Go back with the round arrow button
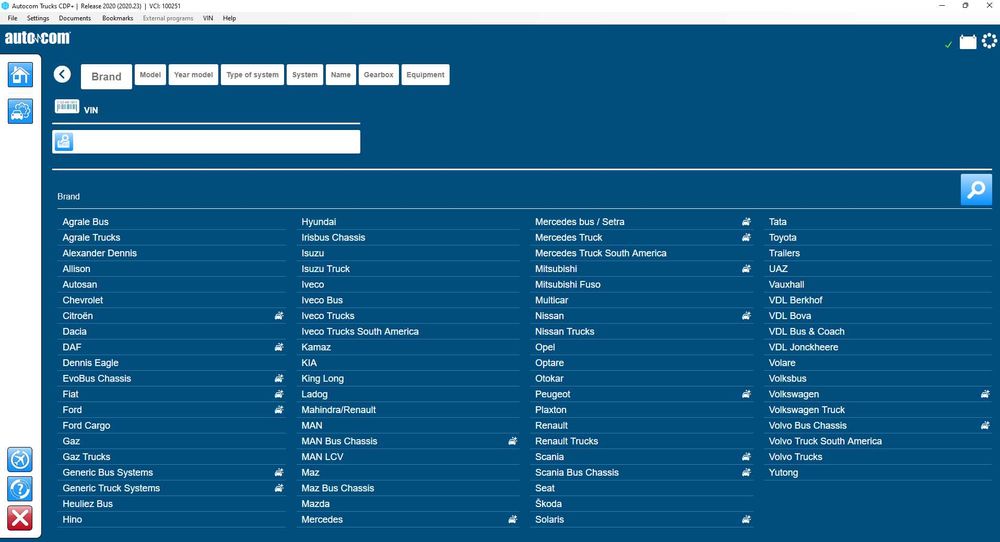The height and width of the screenshot is (542, 1000). pos(62,75)
